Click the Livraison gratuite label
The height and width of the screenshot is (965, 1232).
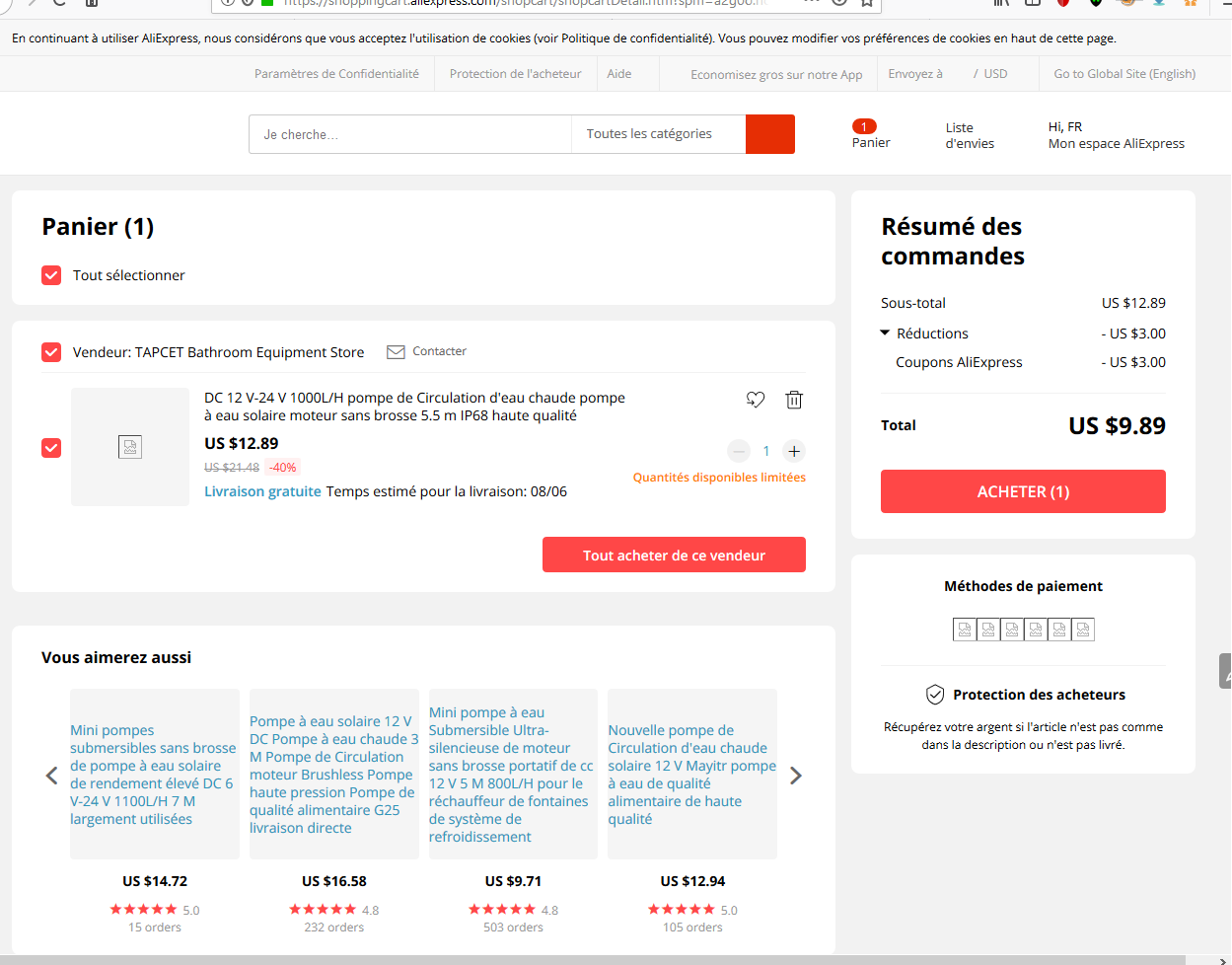(262, 491)
